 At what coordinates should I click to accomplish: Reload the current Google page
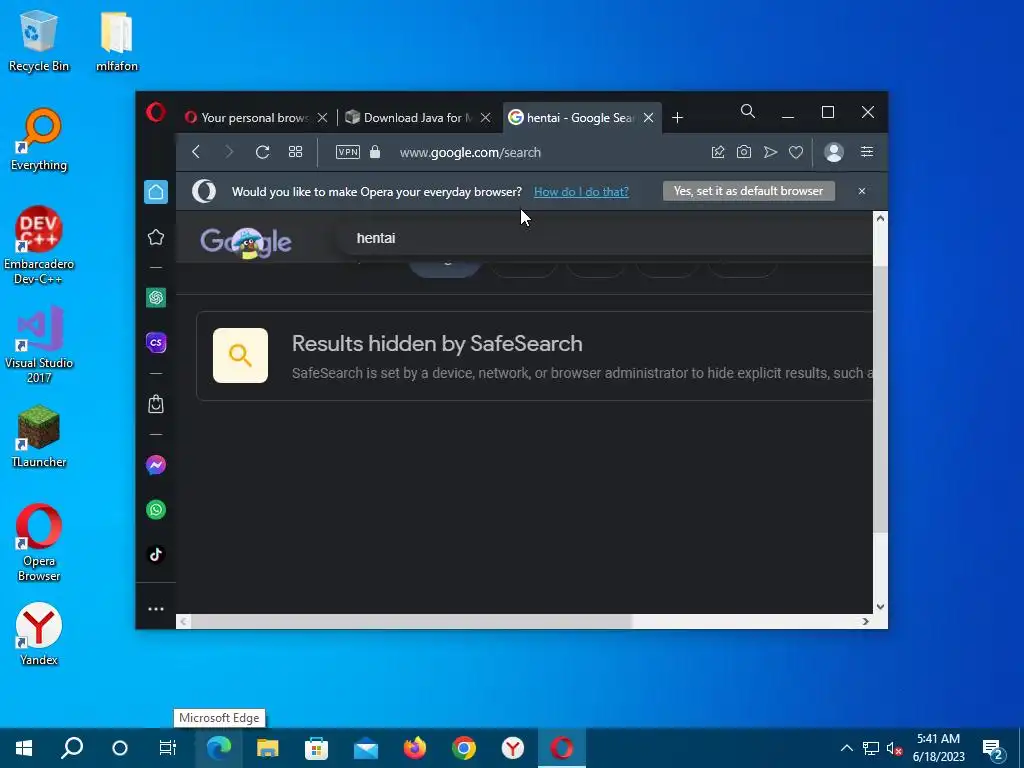(263, 152)
